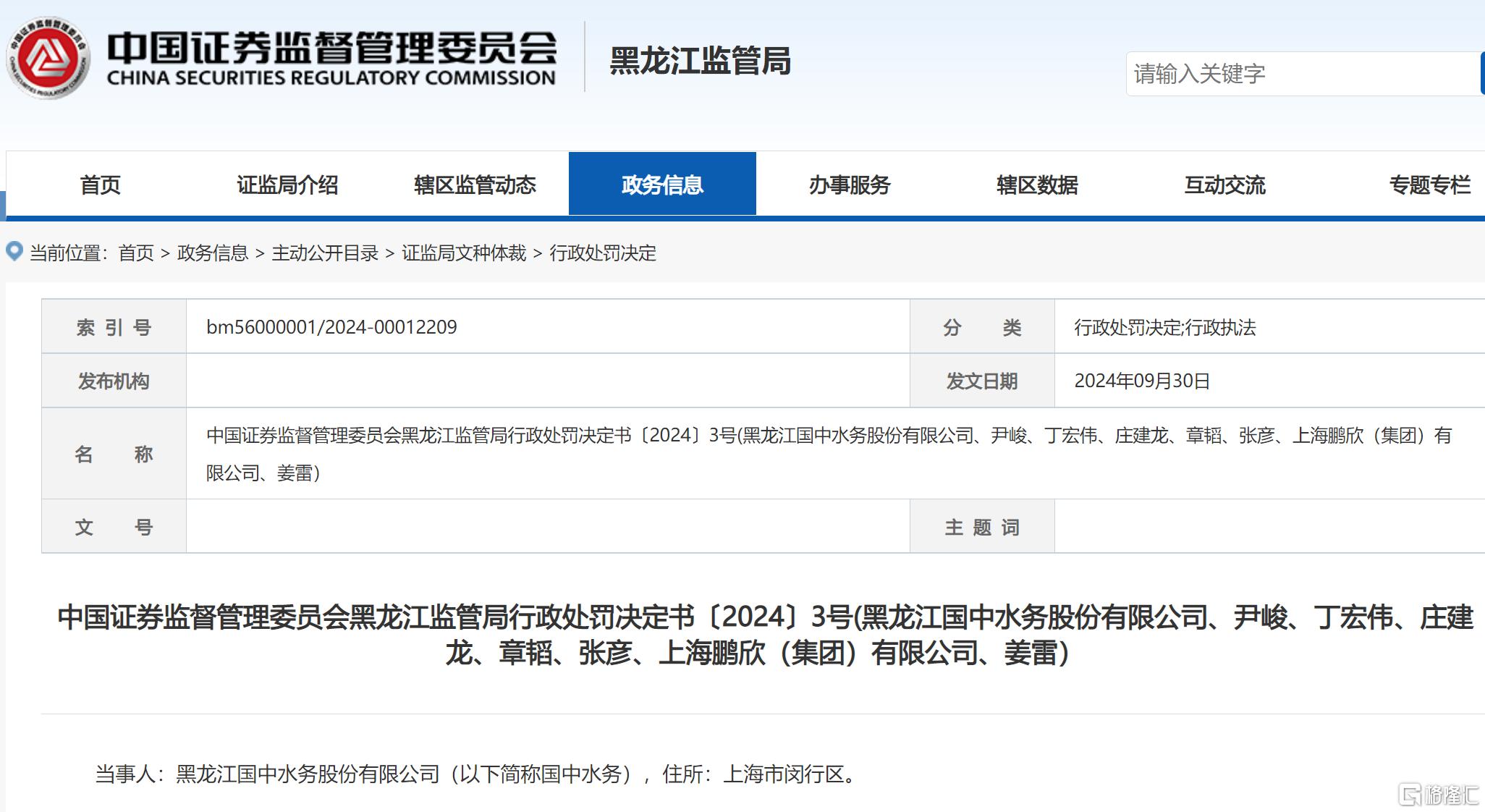1485x812 pixels.
Task: Open the 专题专栏 navigation item
Action: point(1429,185)
